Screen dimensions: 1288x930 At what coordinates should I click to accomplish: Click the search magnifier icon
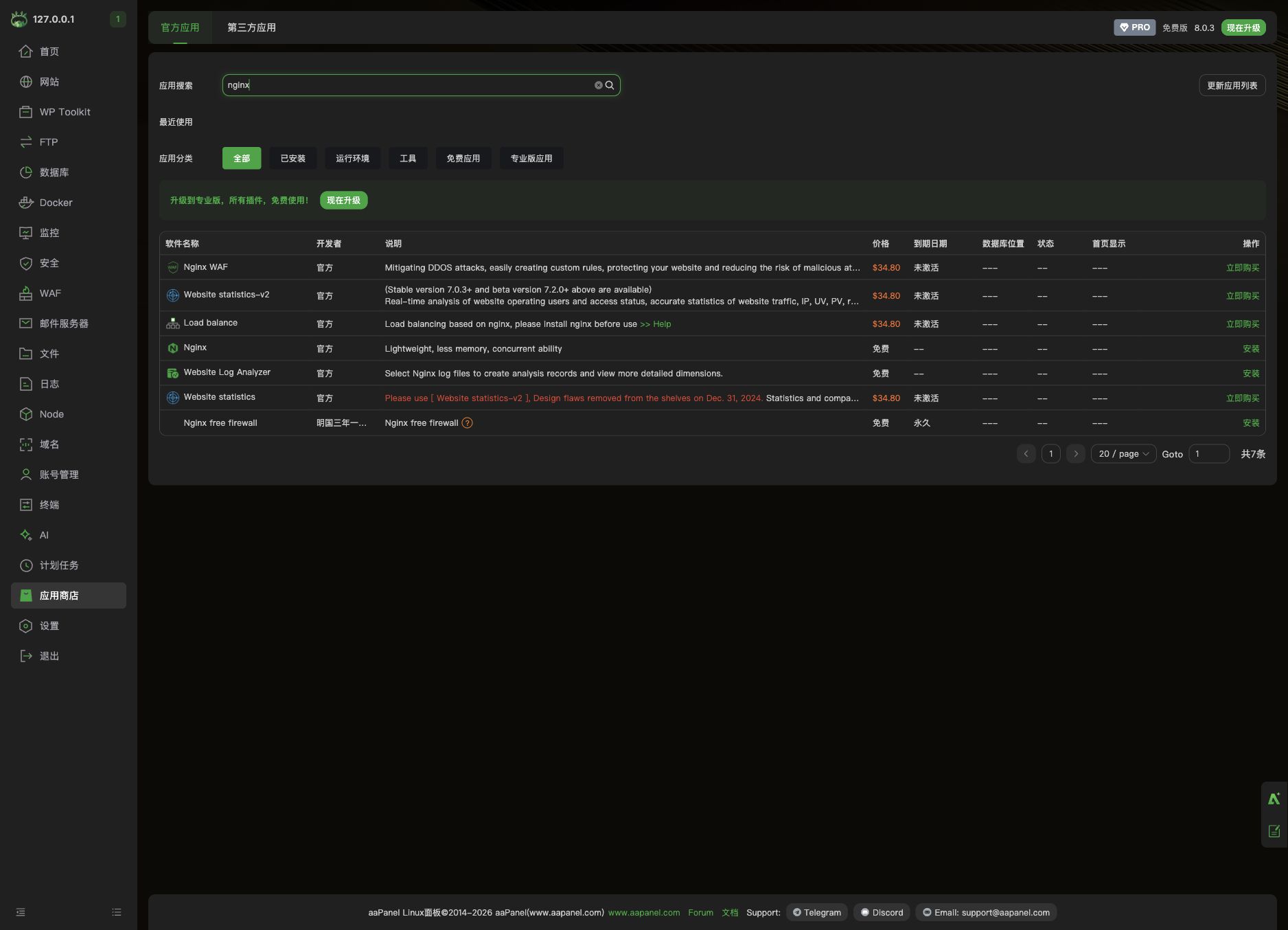pyautogui.click(x=610, y=85)
